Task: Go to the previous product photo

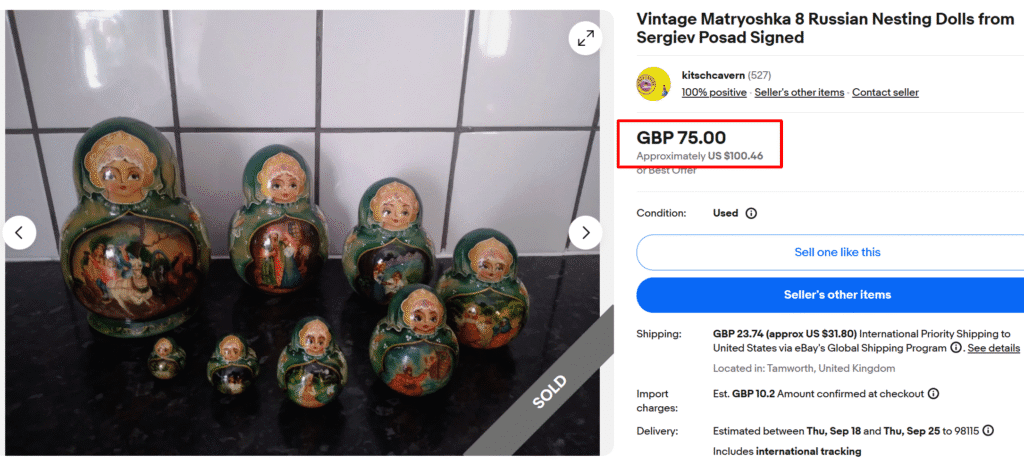Action: point(19,233)
